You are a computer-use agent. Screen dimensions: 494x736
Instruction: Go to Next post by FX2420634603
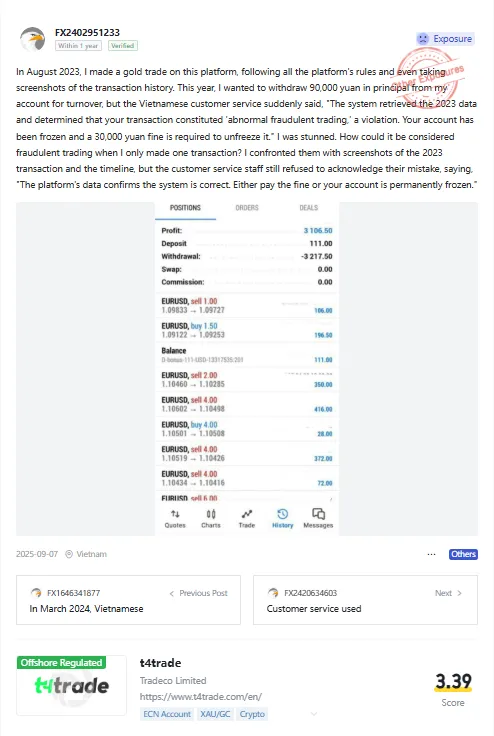click(365, 600)
